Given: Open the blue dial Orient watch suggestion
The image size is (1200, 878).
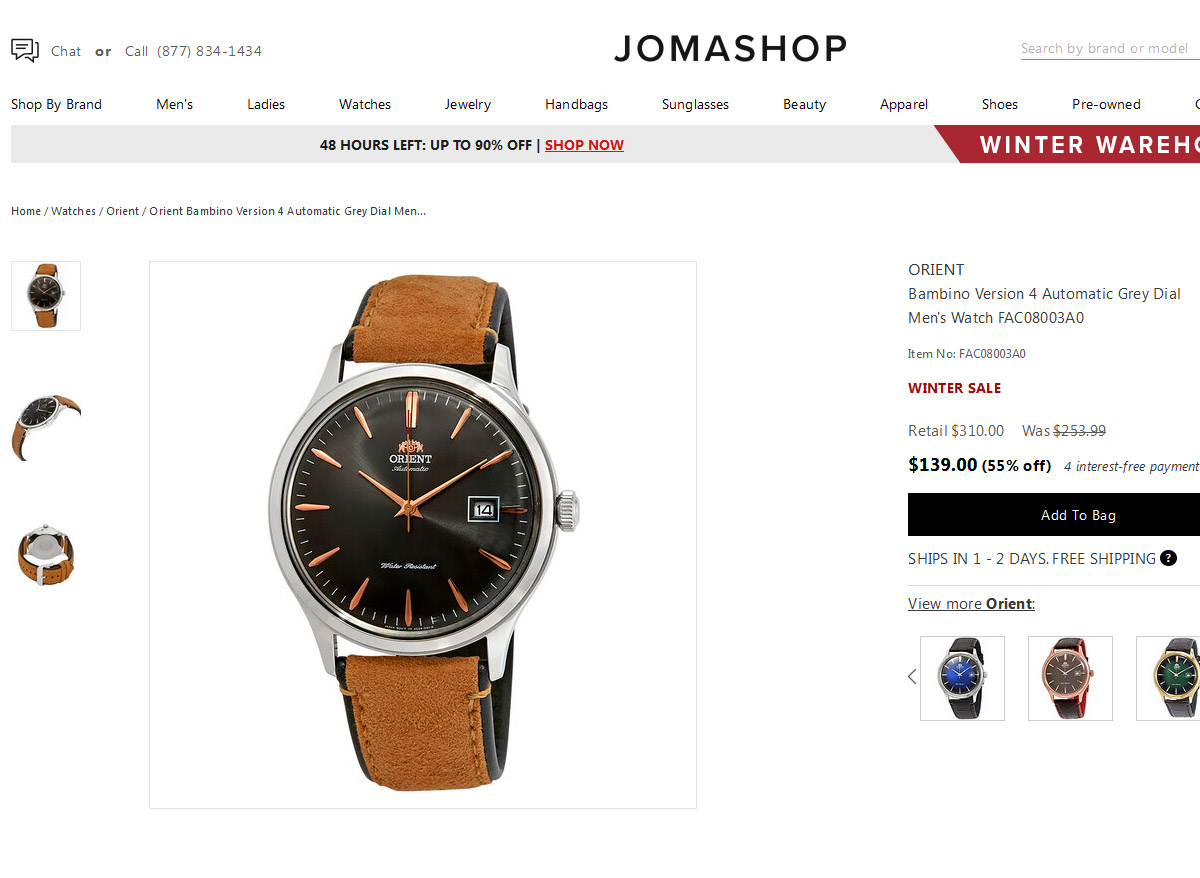Looking at the screenshot, I should tap(962, 678).
